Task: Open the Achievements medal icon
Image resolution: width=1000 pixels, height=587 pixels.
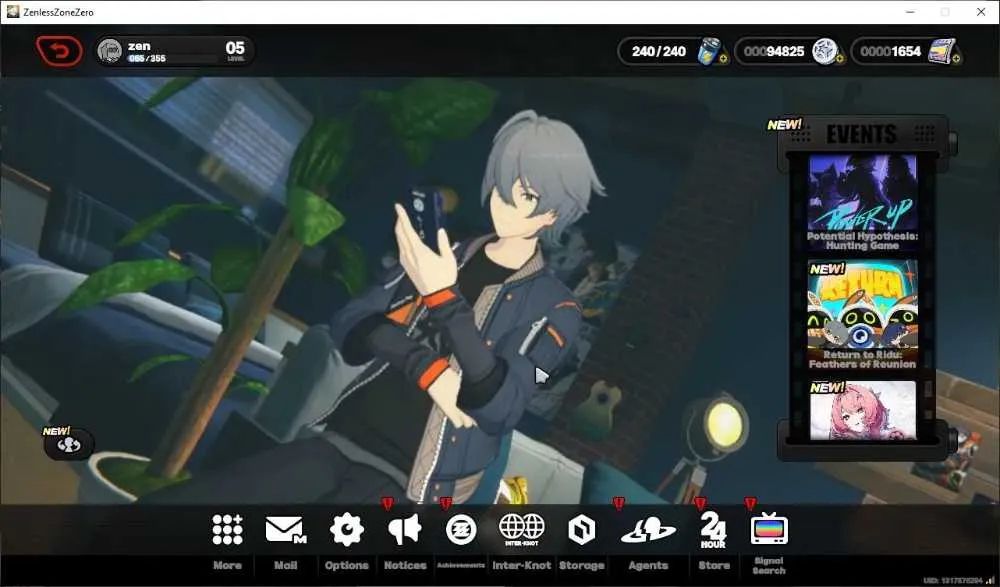Action: (461, 530)
